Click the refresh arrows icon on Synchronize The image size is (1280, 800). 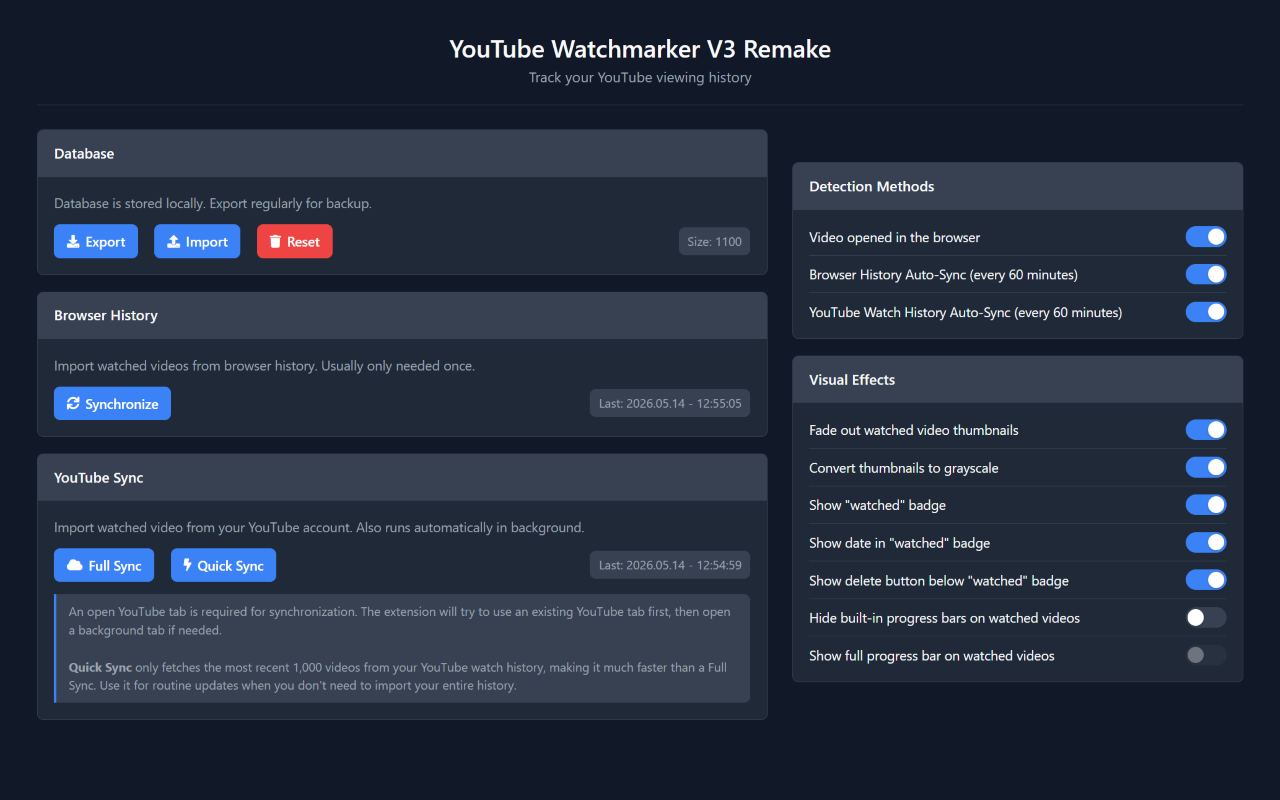(73, 404)
